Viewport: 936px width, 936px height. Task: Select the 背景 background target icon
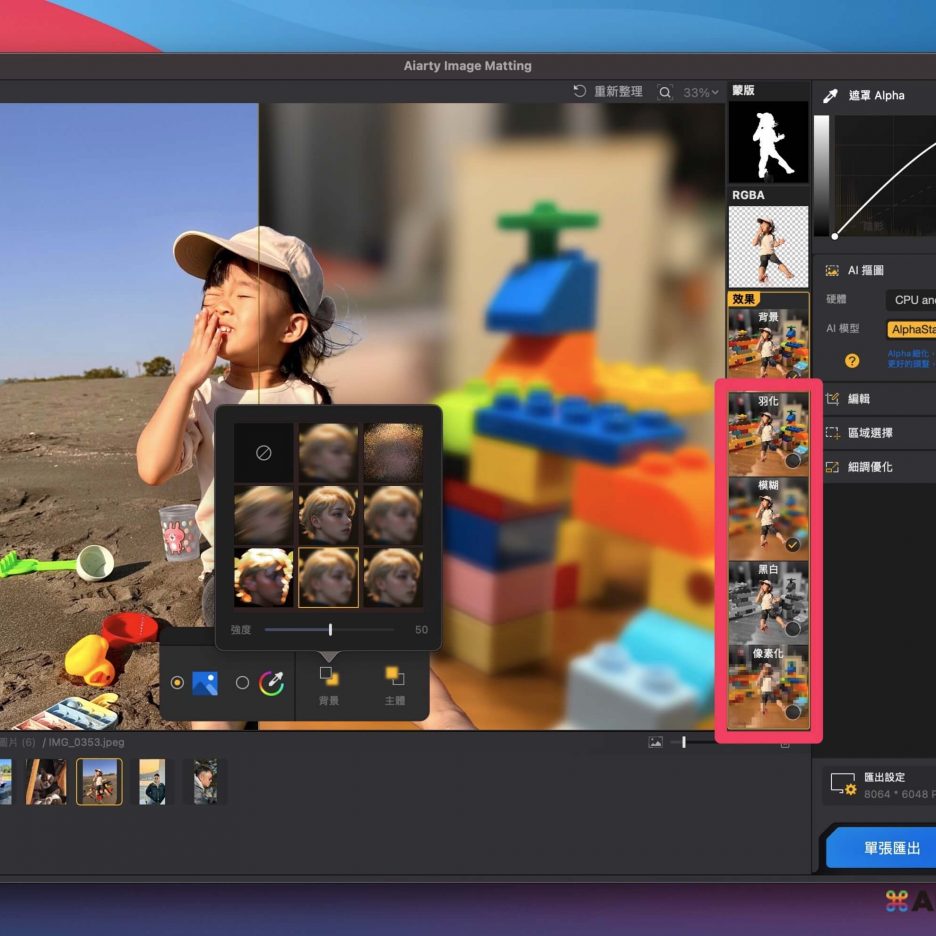click(328, 678)
